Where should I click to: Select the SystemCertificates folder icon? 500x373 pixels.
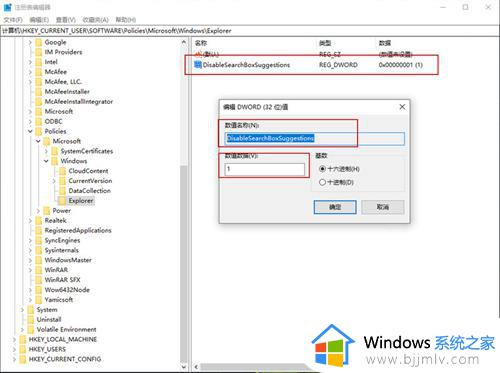pyautogui.click(x=55, y=151)
